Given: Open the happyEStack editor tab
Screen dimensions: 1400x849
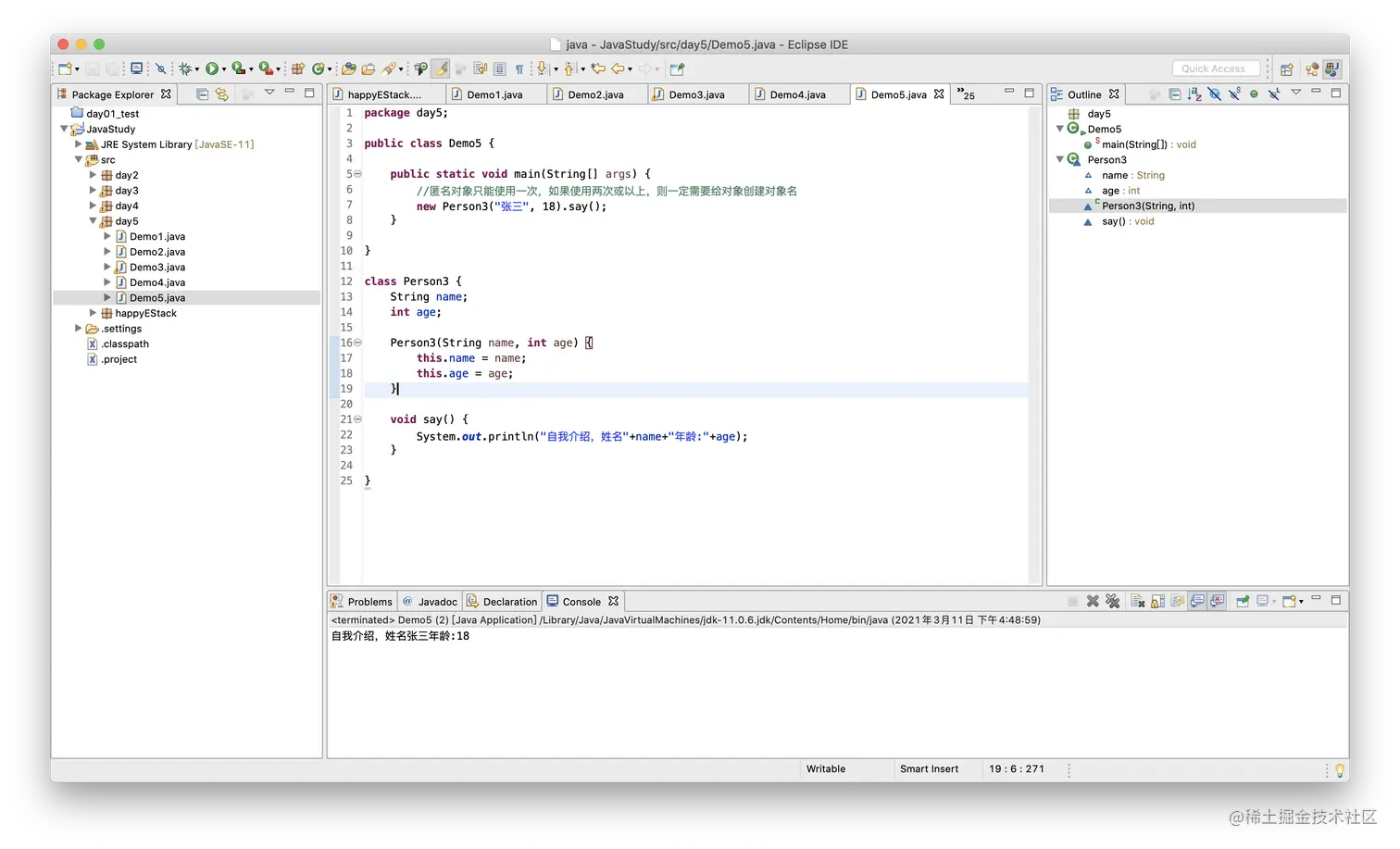Looking at the screenshot, I should 384,94.
